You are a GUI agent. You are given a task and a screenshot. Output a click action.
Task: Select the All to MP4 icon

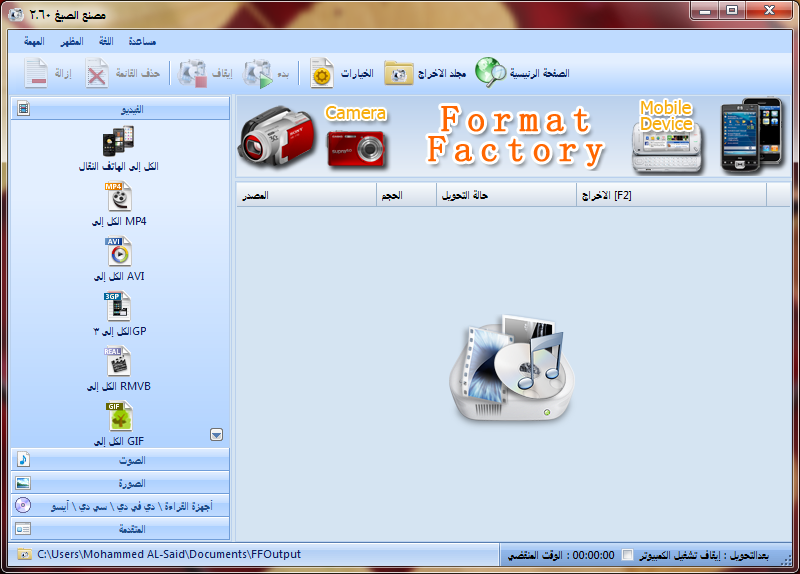[119, 196]
